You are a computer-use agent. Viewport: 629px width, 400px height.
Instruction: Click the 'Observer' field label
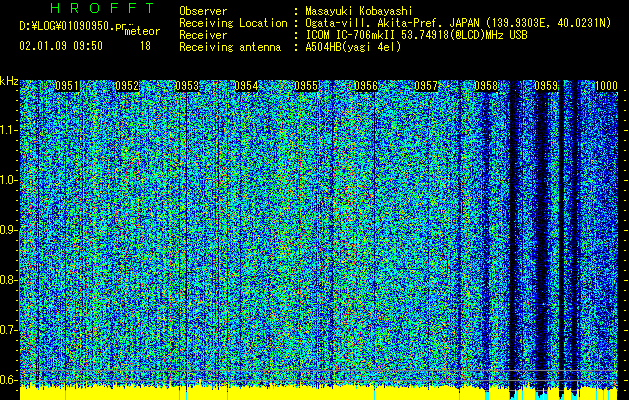pos(203,11)
